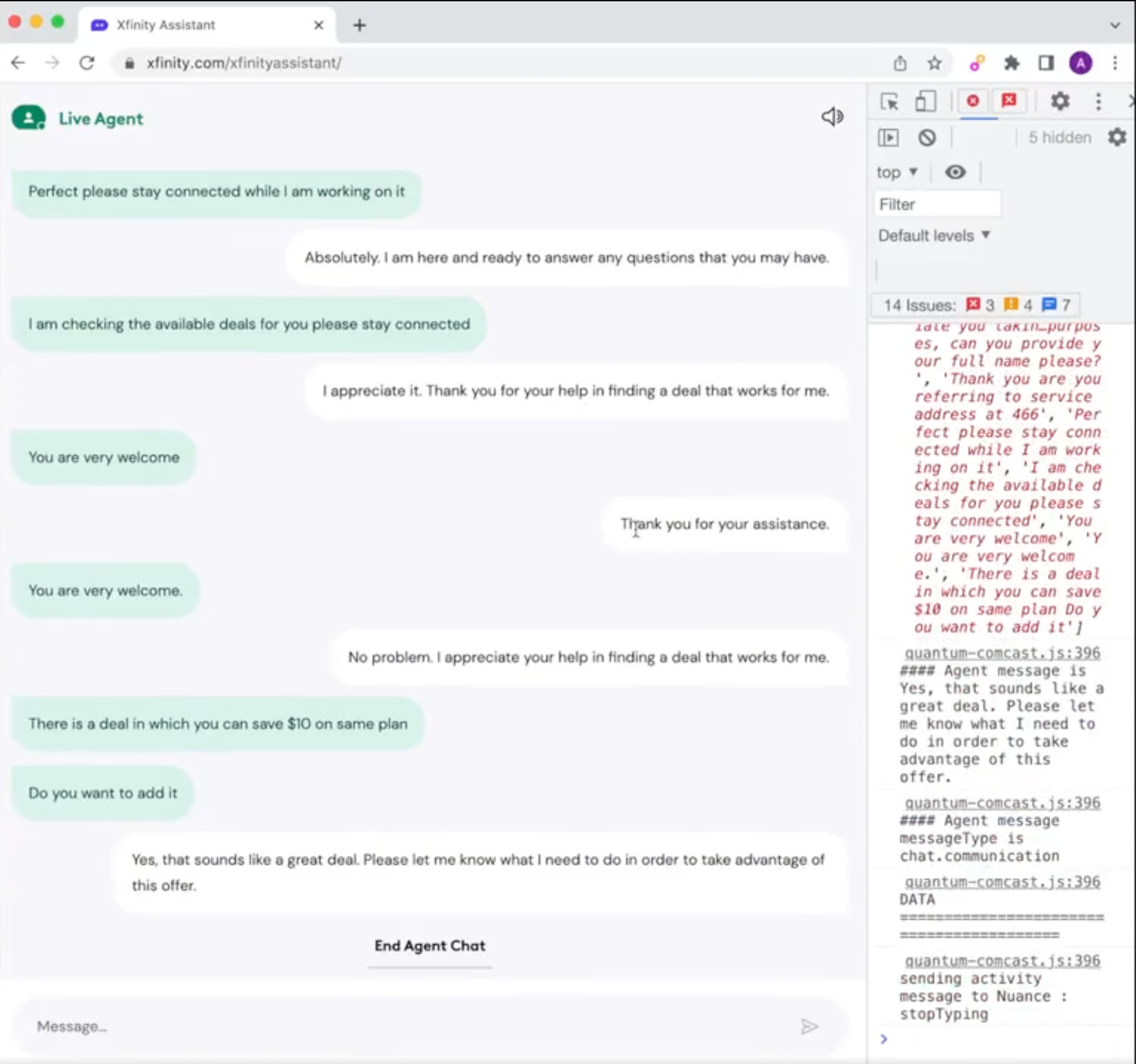Open the red error count indicator

tap(972, 101)
